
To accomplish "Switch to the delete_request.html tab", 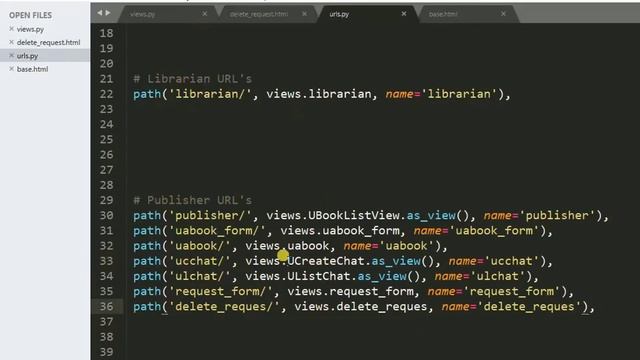I will point(259,14).
